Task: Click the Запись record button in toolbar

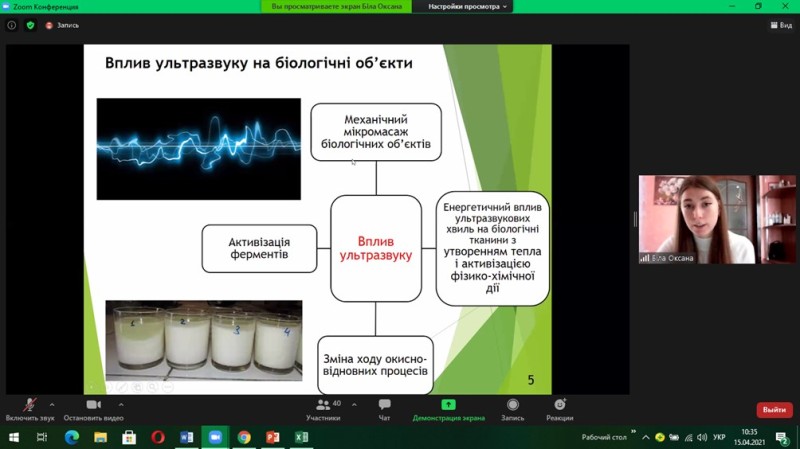Action: [513, 410]
